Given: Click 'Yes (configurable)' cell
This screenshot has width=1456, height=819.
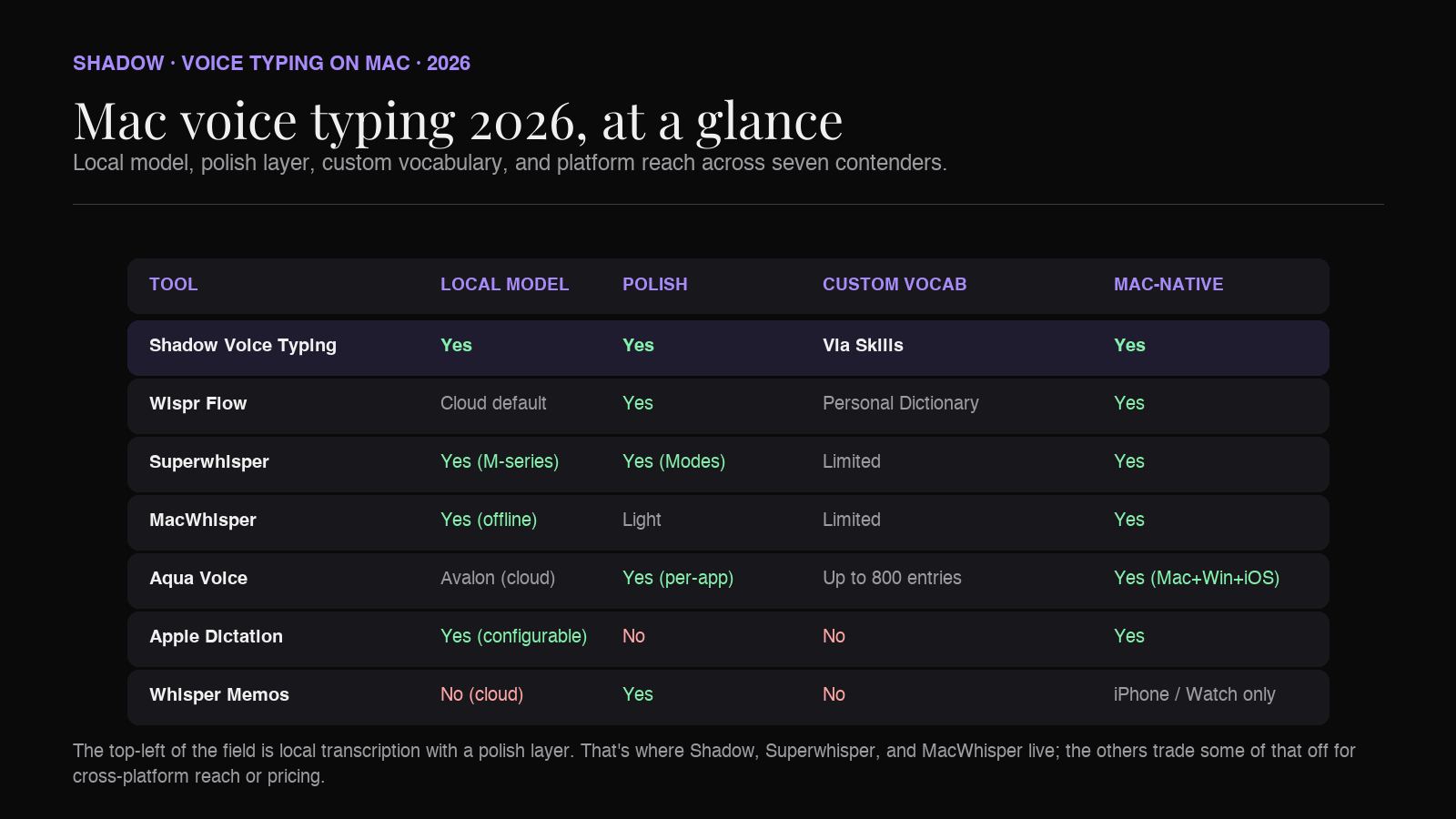Looking at the screenshot, I should click(513, 637).
